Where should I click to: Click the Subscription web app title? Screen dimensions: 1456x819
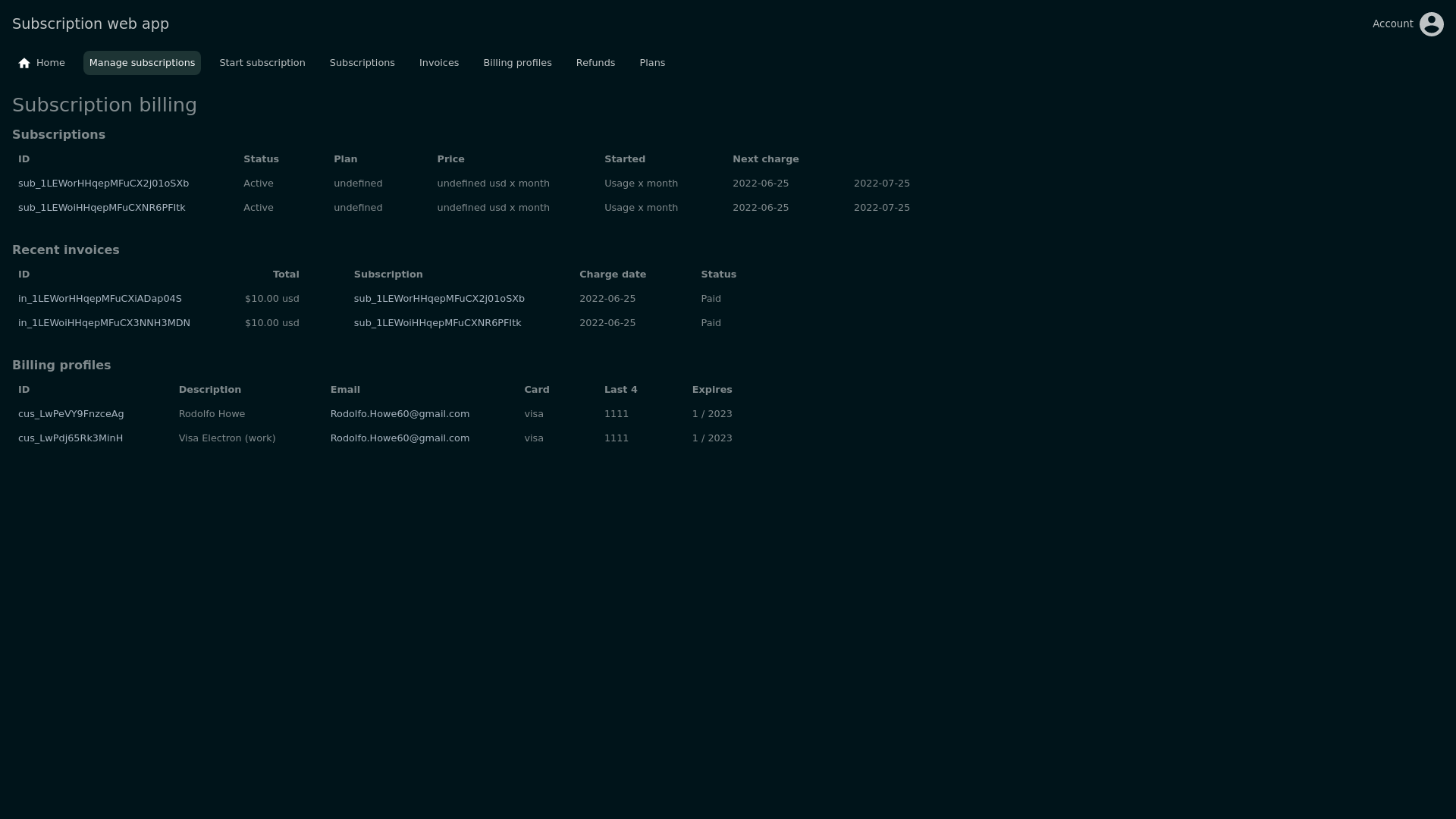[90, 24]
